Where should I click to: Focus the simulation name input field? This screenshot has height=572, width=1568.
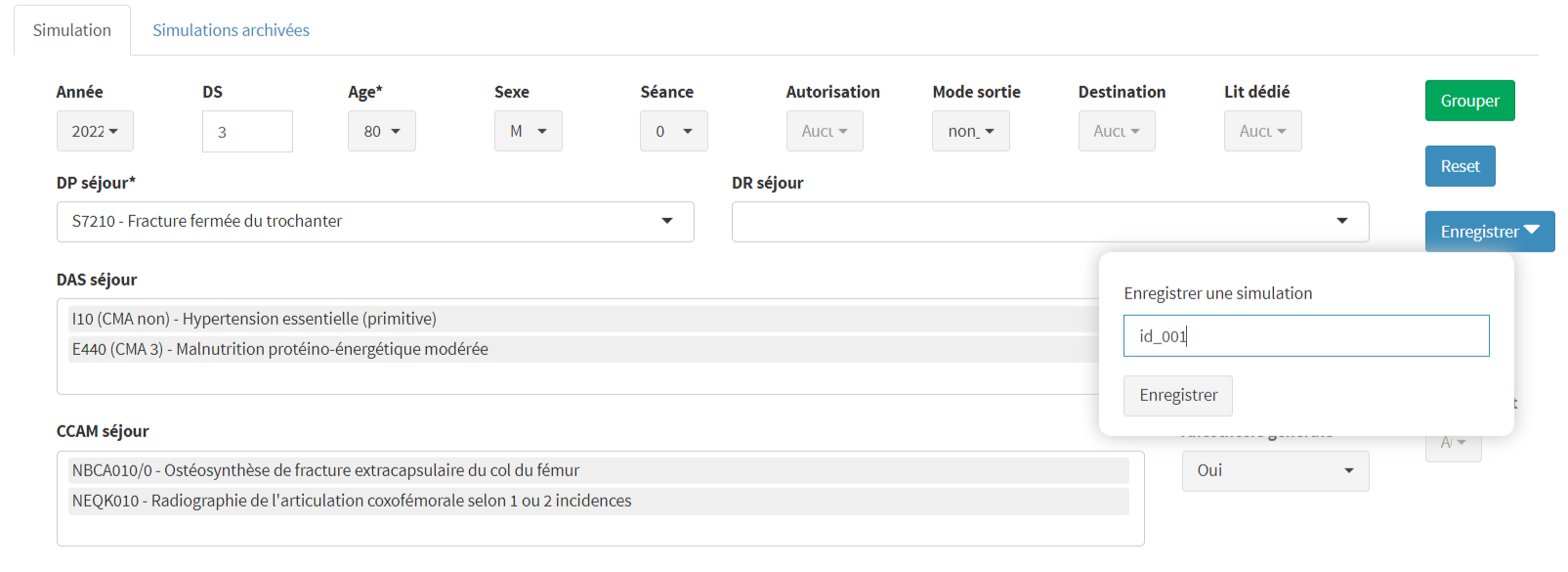1305,336
